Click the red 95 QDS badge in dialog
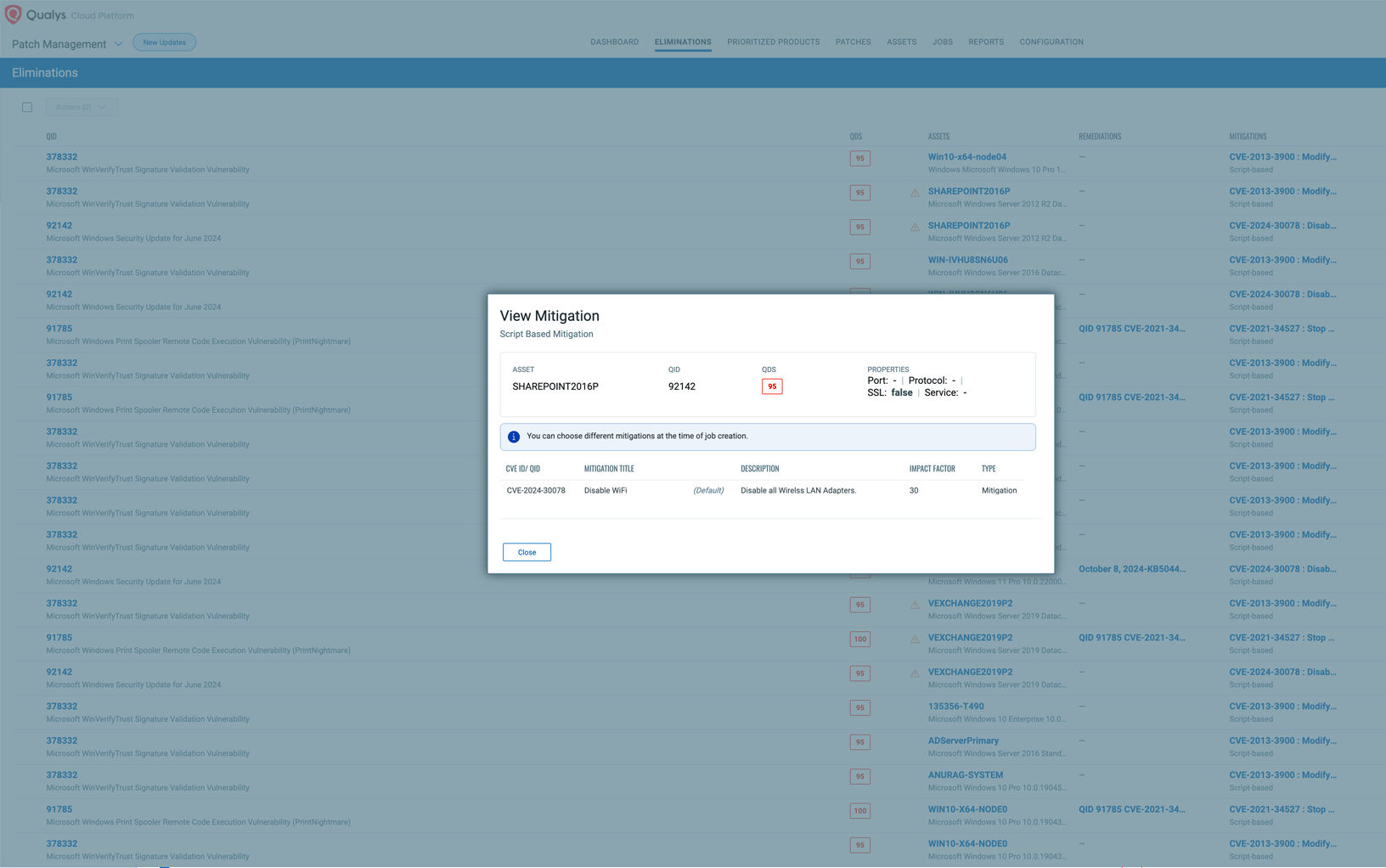Screen dimensions: 1386x868 pyautogui.click(x=771, y=386)
